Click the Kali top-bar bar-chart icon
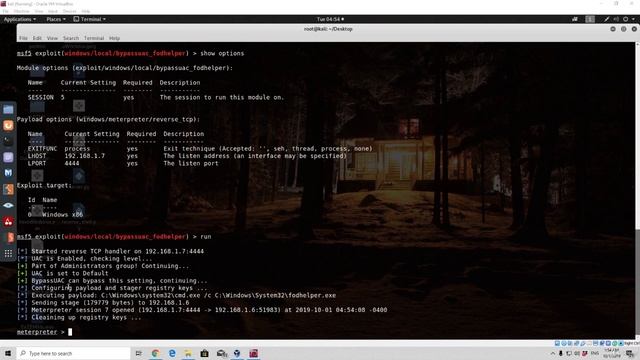 575,19
